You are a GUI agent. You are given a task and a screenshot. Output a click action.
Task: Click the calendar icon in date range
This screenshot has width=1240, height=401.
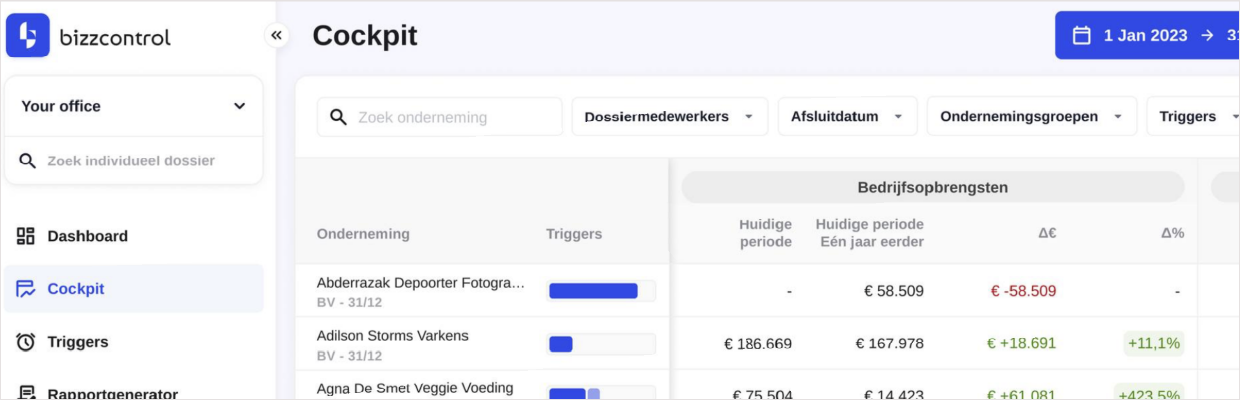pyautogui.click(x=1081, y=36)
